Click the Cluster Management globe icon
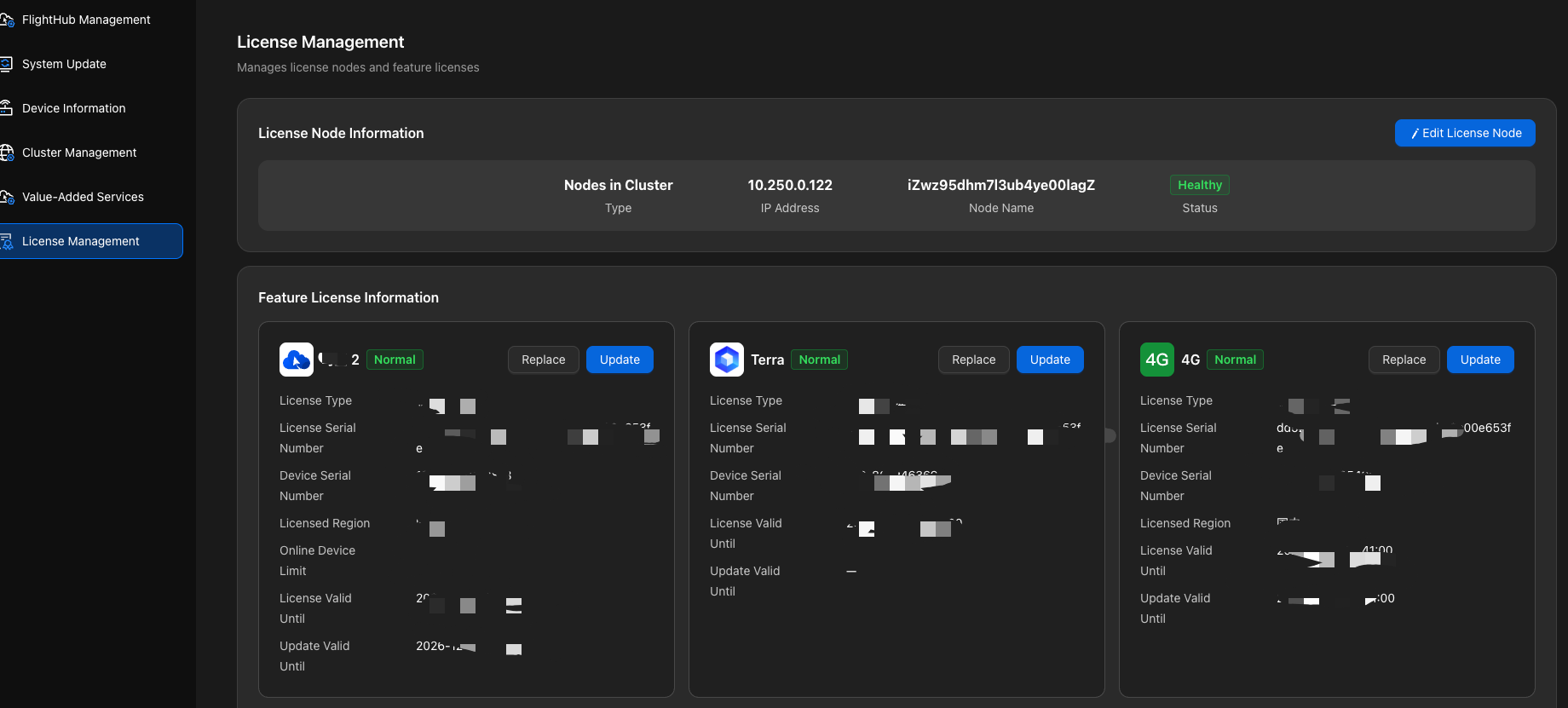 coord(7,153)
